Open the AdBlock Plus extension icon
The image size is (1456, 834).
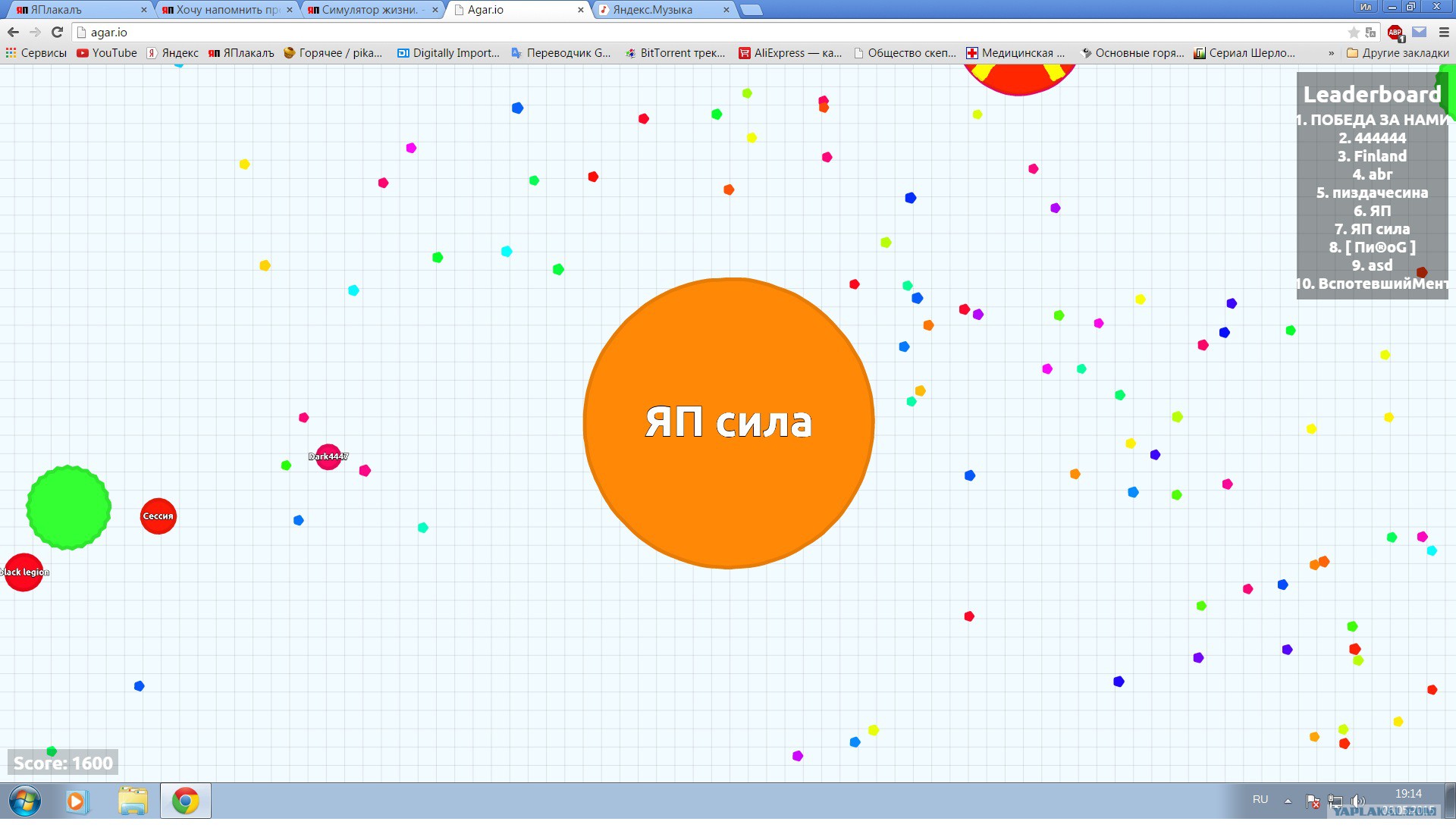pos(1395,32)
